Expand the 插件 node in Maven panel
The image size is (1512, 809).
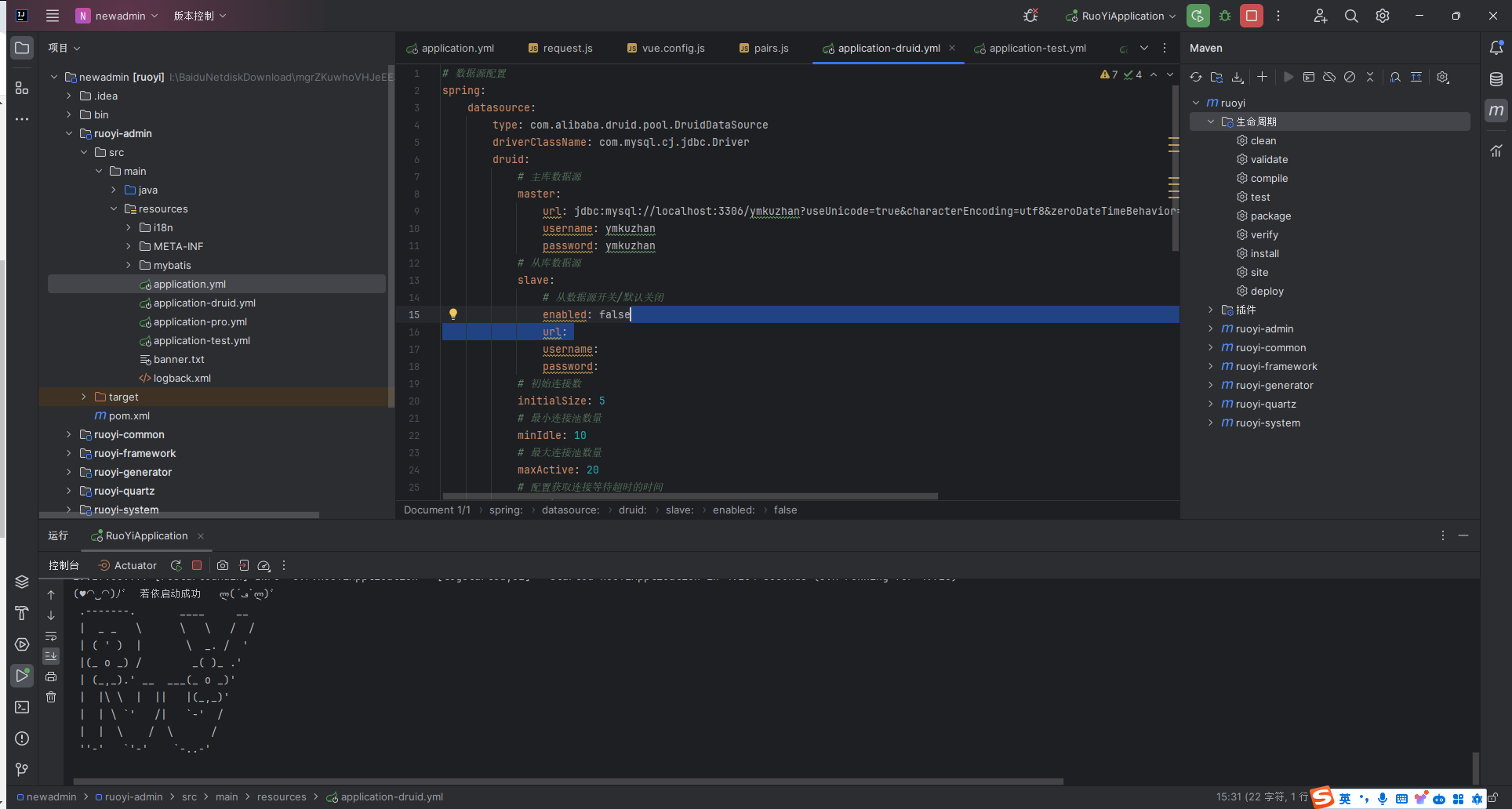(x=1211, y=310)
